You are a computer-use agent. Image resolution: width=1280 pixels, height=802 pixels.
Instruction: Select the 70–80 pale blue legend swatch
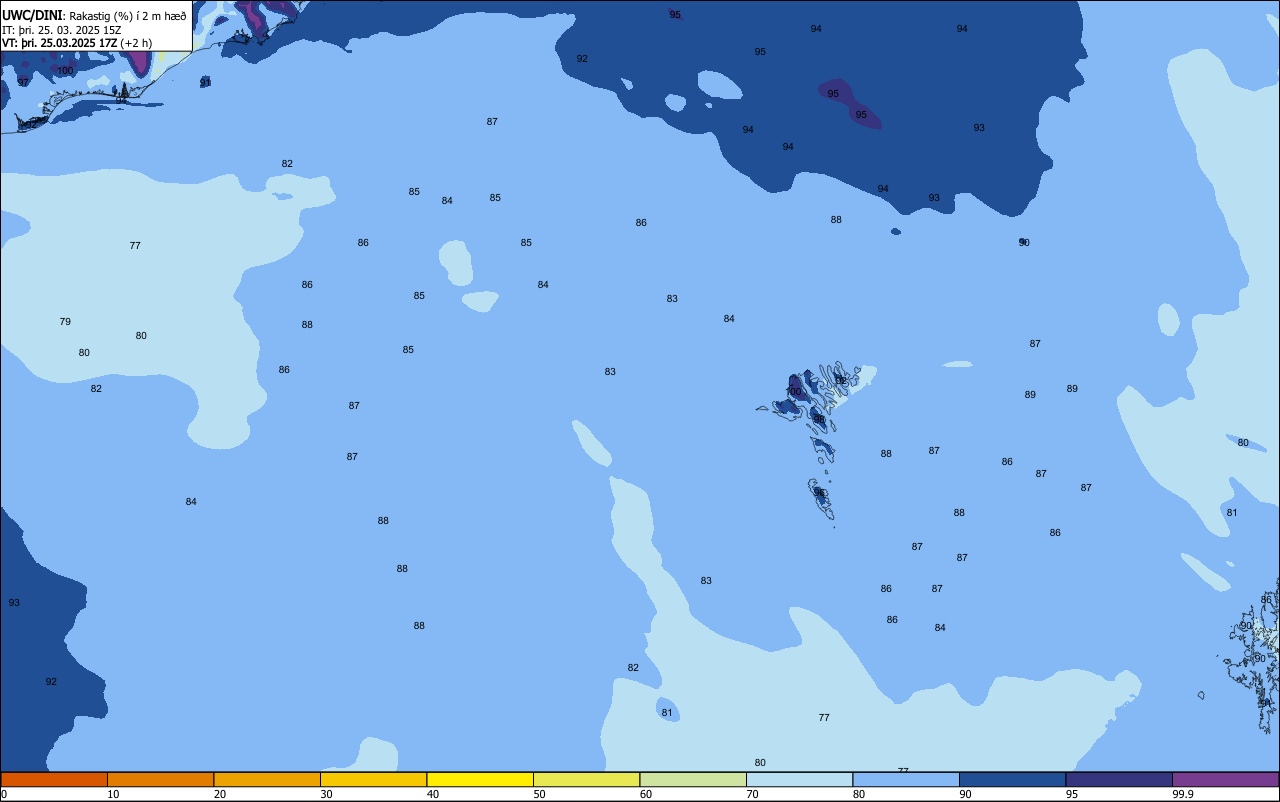(x=799, y=779)
